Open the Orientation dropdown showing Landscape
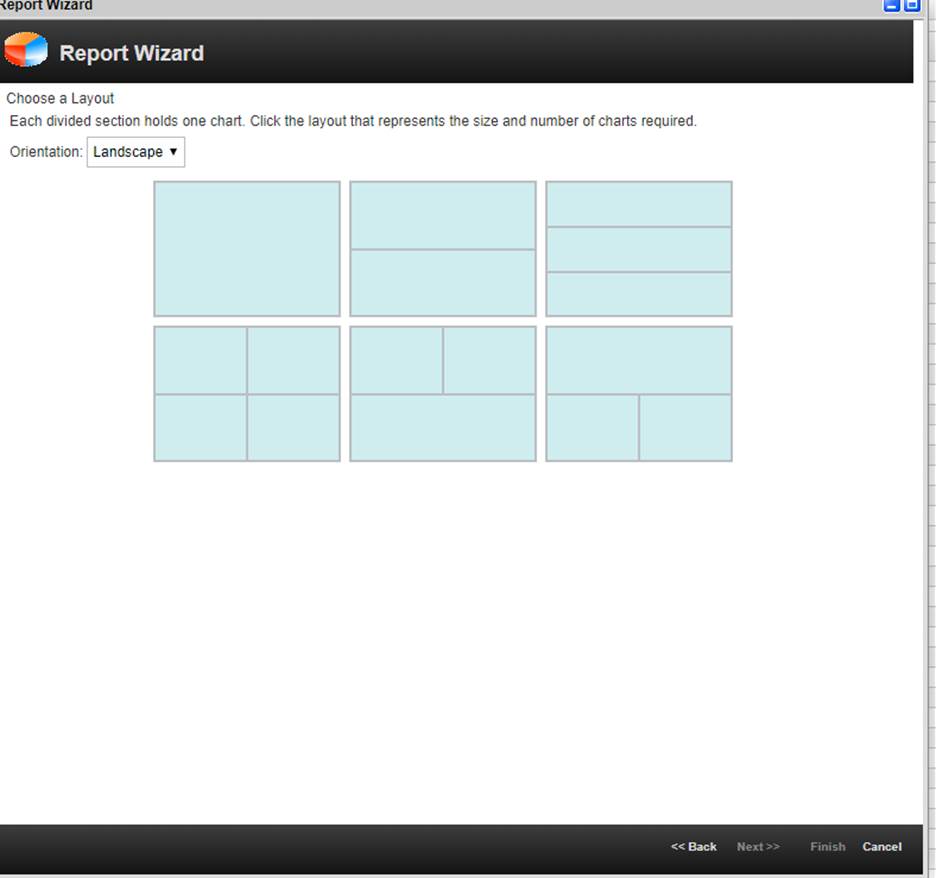 coord(136,152)
